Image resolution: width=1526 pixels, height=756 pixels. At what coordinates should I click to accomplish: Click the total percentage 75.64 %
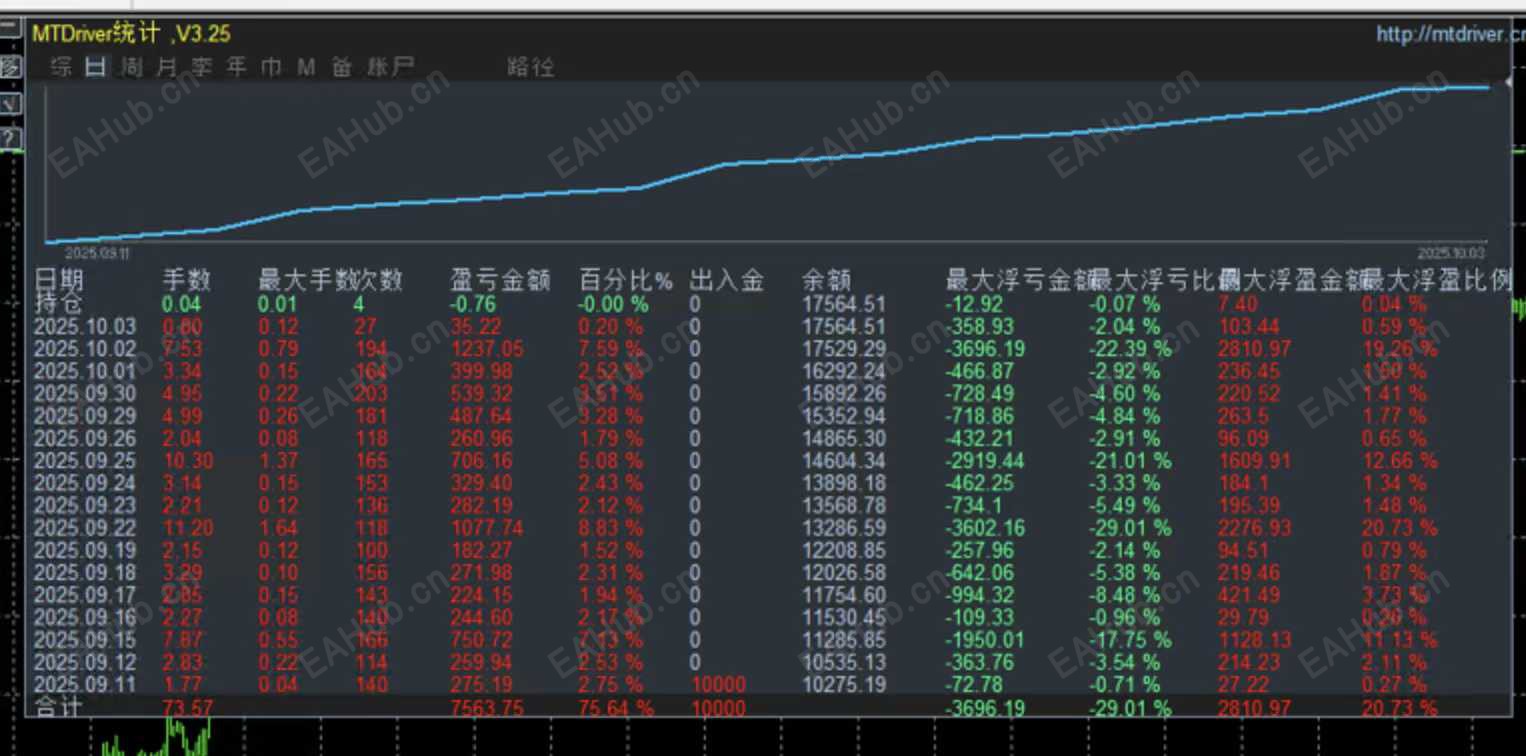point(616,708)
